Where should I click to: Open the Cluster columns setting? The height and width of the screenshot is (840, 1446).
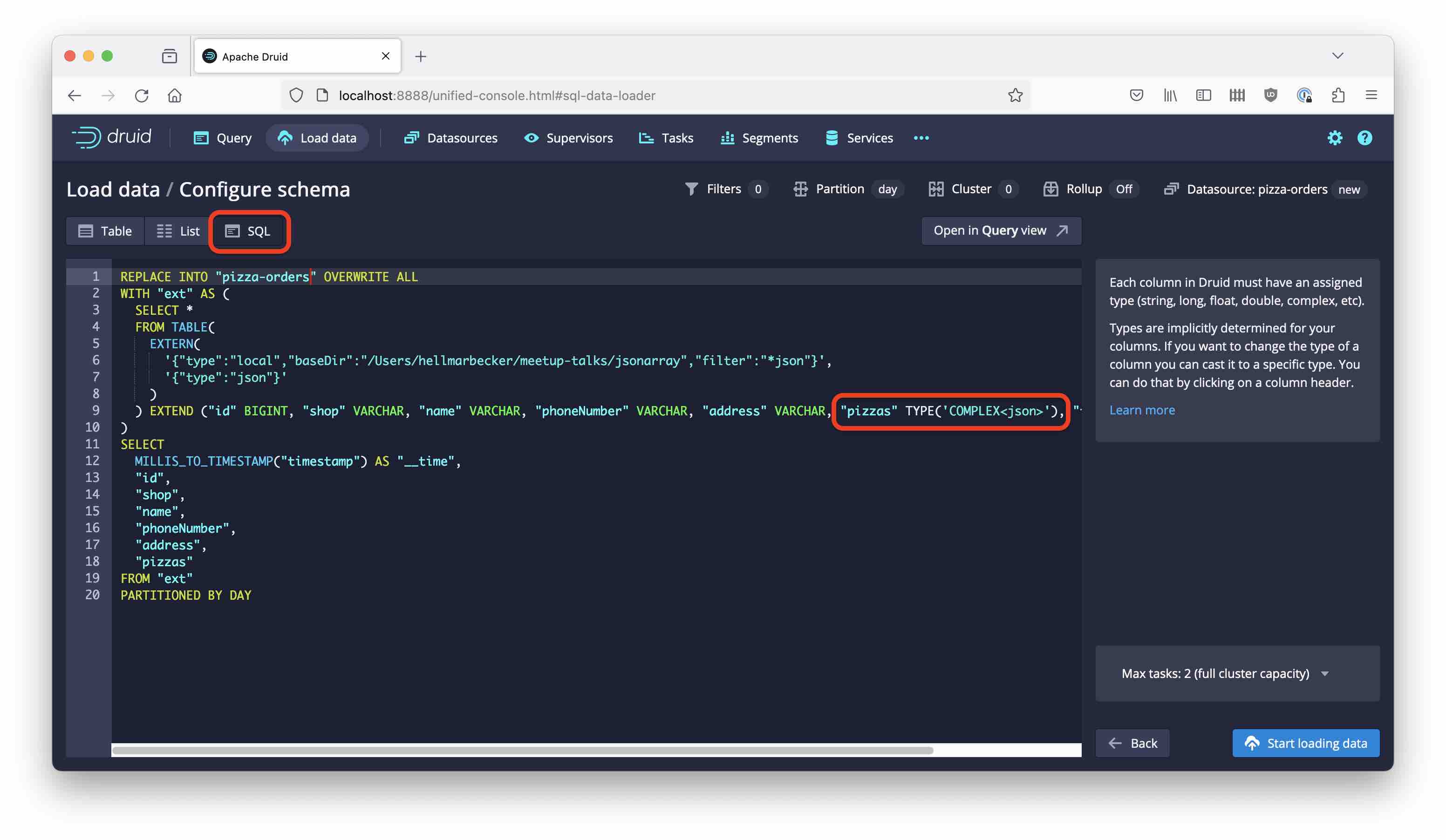(x=972, y=189)
